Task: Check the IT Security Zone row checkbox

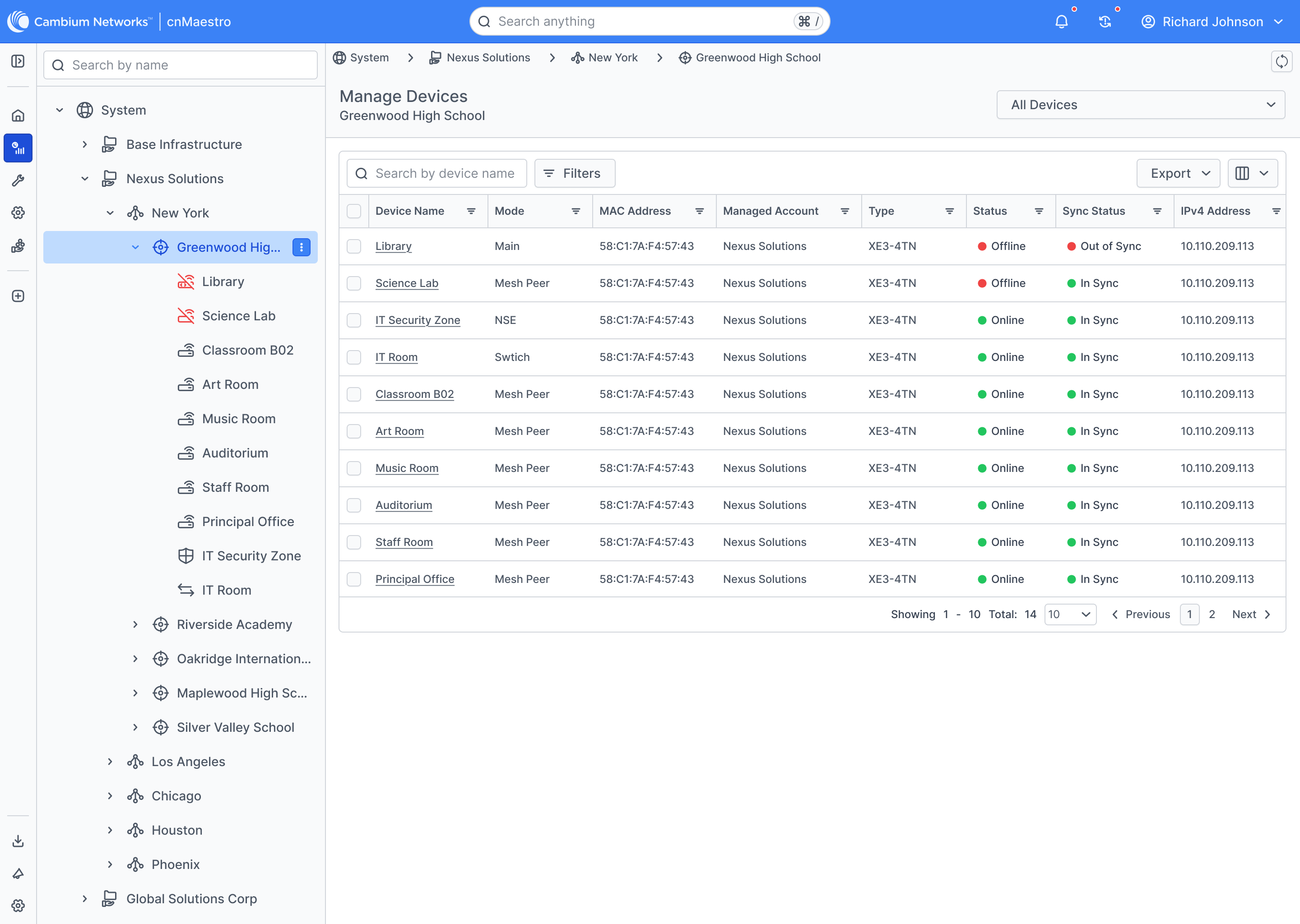Action: coord(354,320)
